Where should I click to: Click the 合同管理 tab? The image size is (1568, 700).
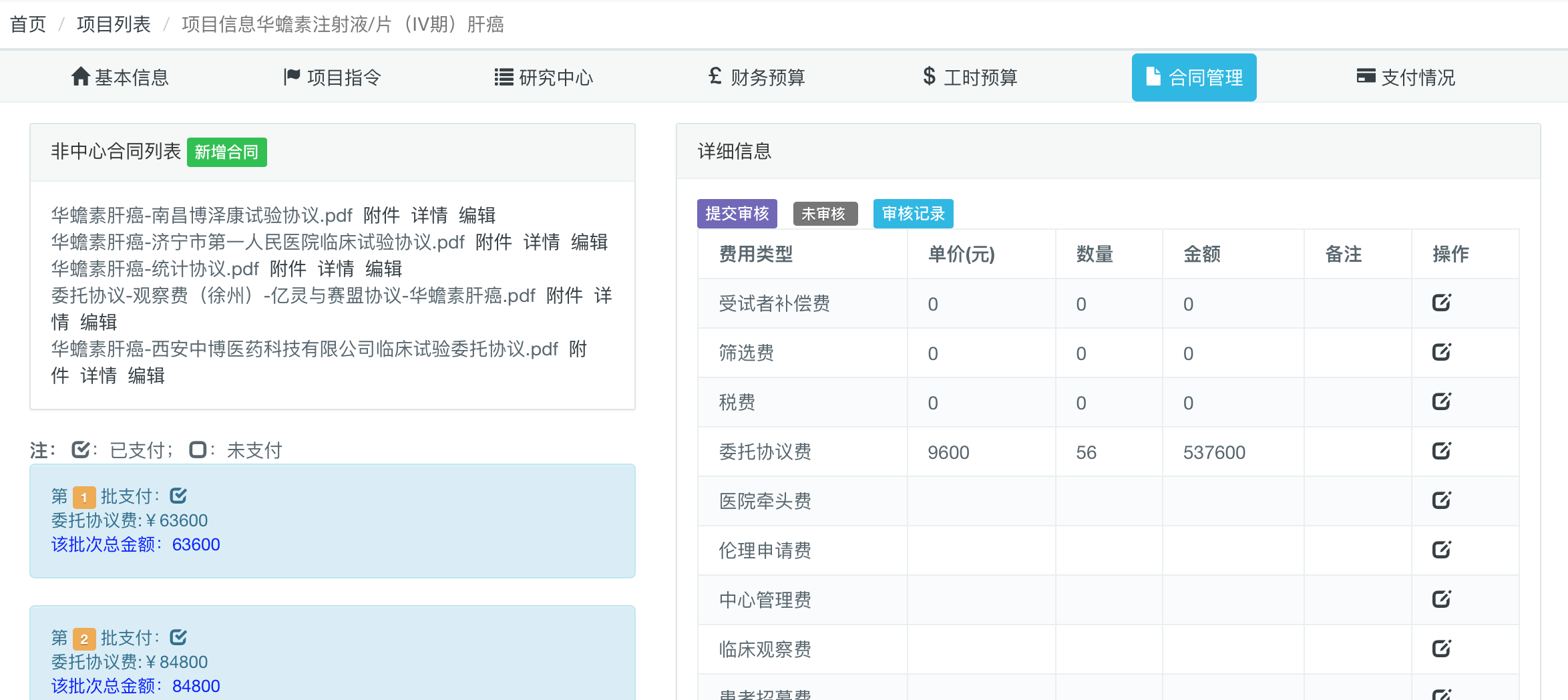[x=1194, y=77]
